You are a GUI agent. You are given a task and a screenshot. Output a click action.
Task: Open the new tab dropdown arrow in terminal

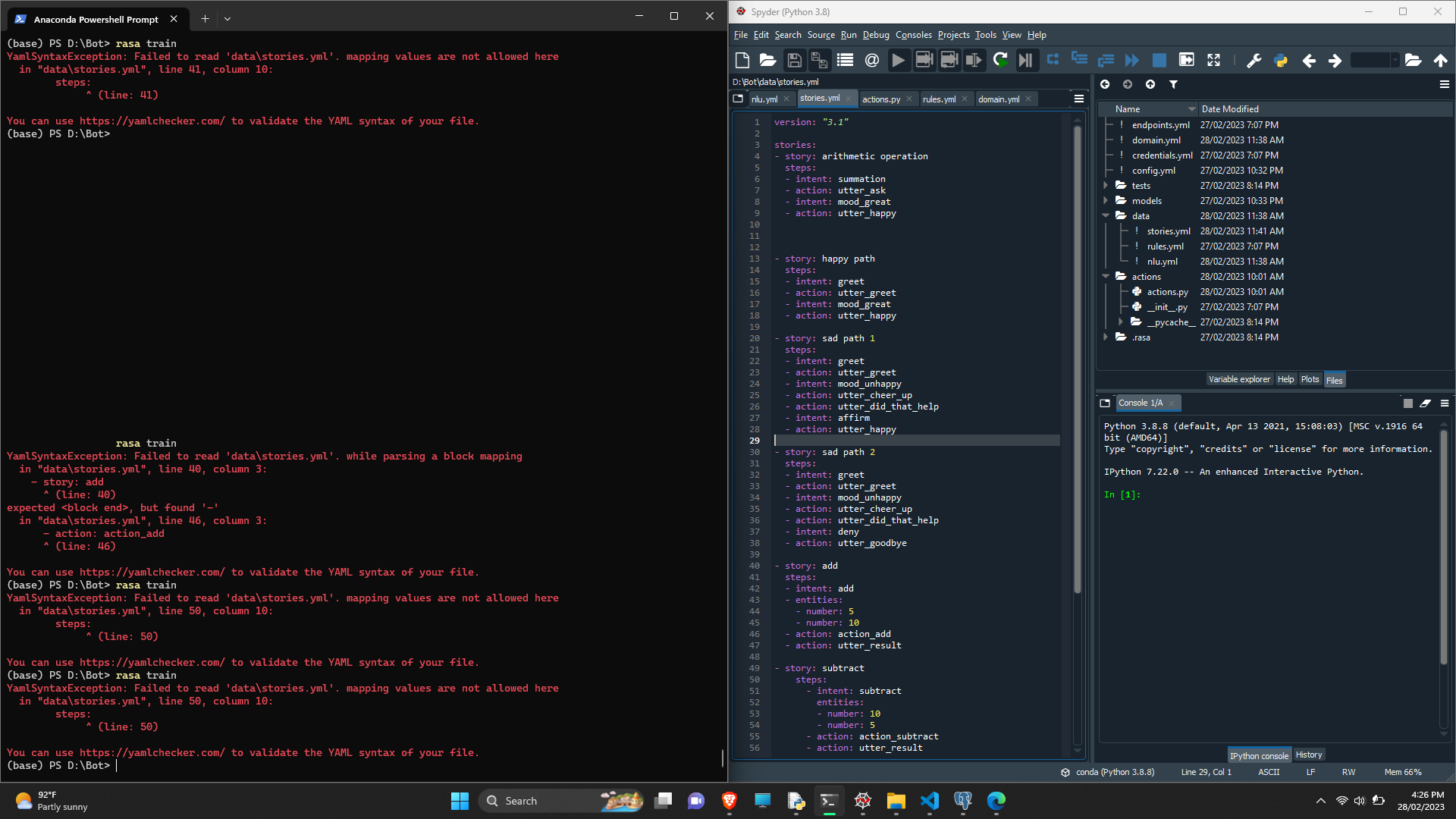click(x=227, y=19)
